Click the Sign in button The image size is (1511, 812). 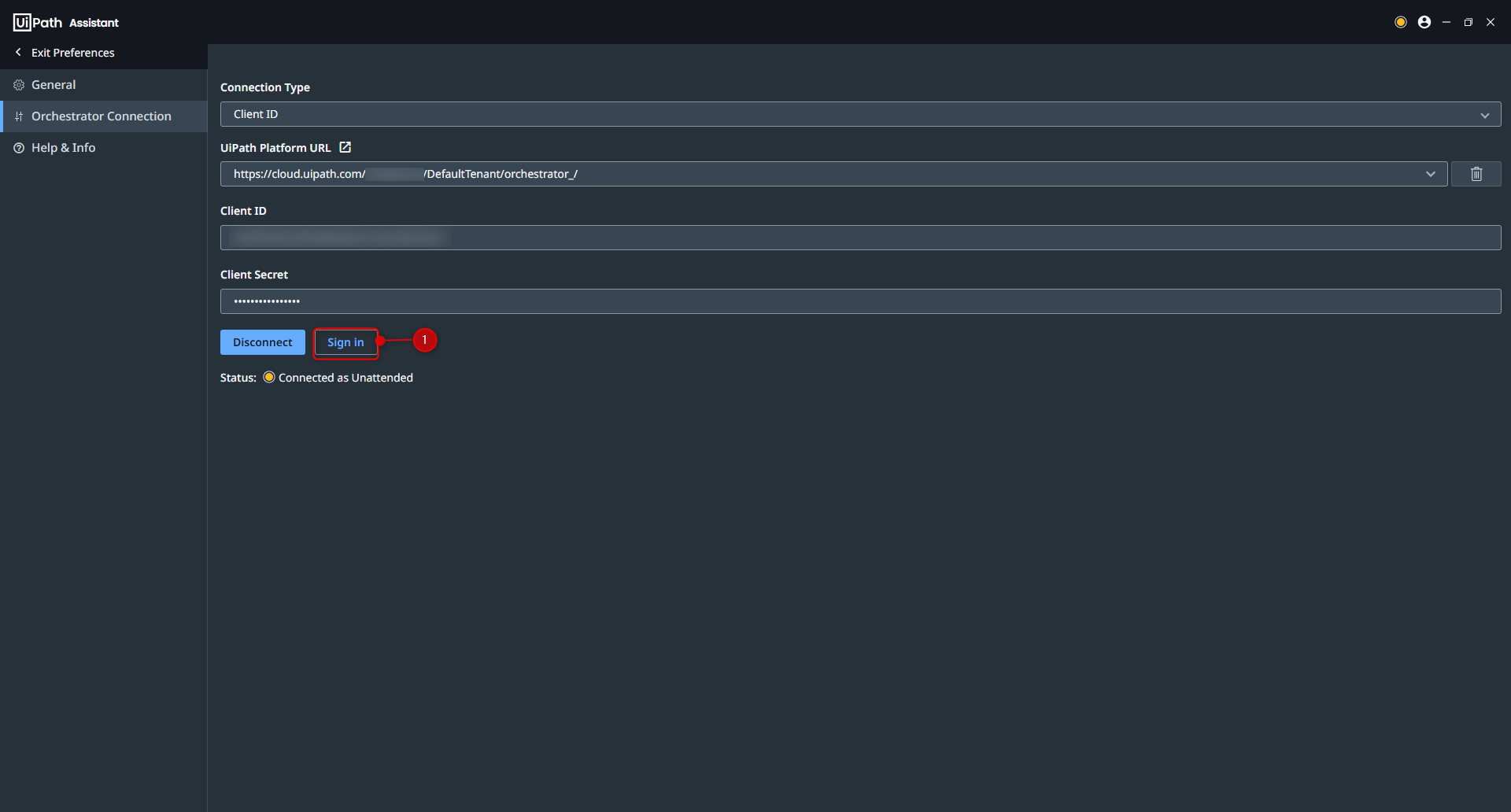pos(345,342)
